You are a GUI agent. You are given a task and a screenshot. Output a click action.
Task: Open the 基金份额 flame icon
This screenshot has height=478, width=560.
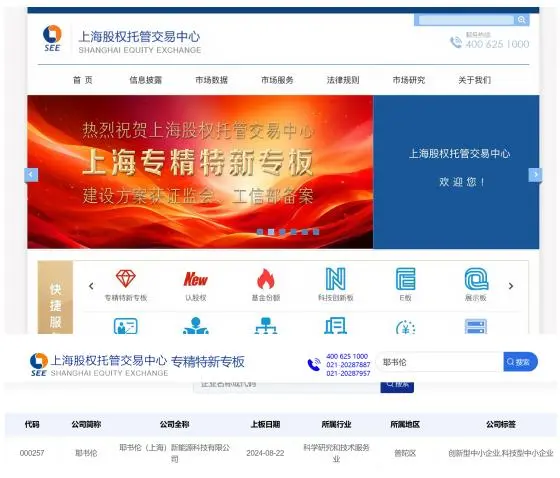pos(266,279)
